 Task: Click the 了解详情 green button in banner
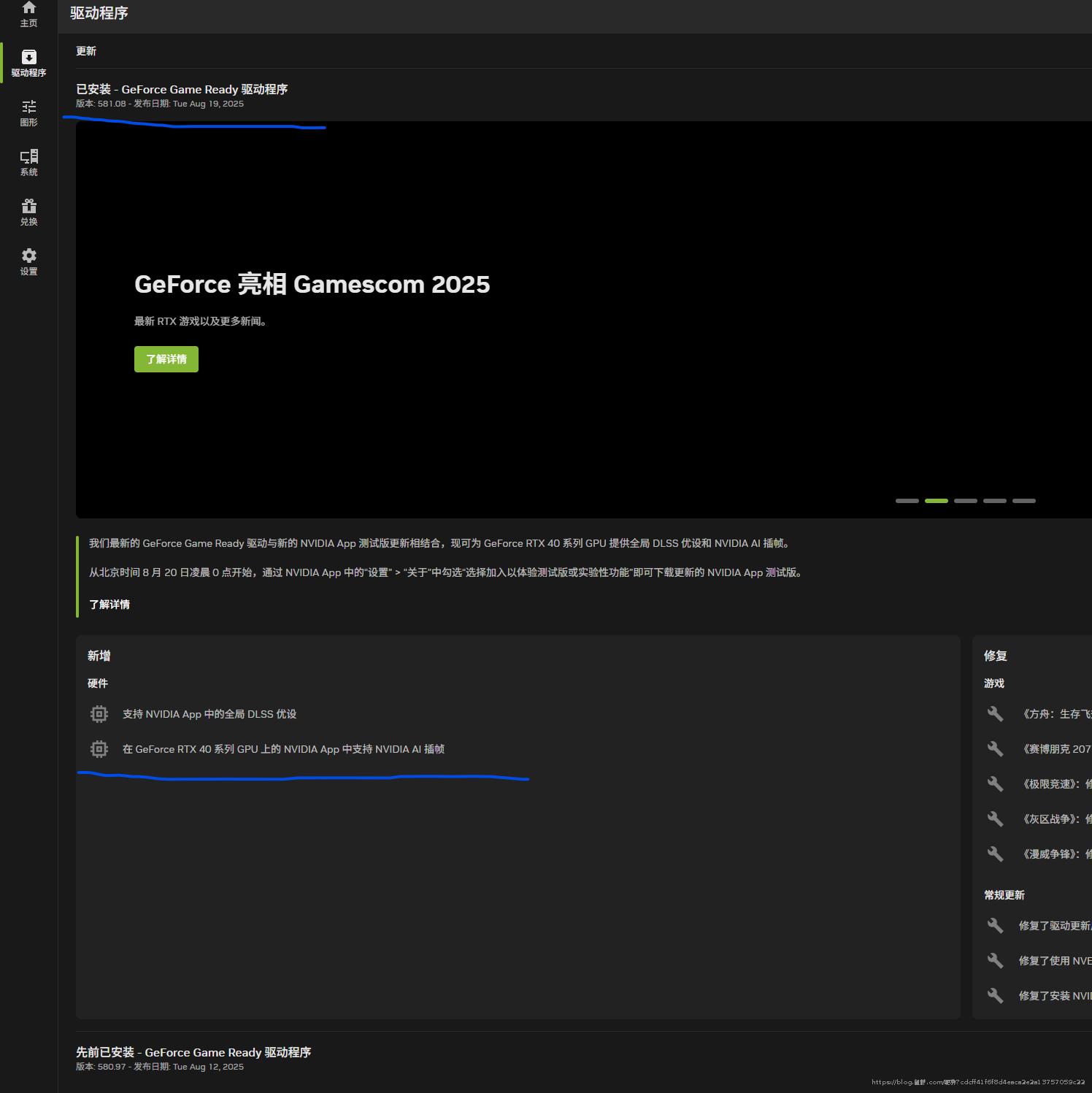click(x=166, y=359)
